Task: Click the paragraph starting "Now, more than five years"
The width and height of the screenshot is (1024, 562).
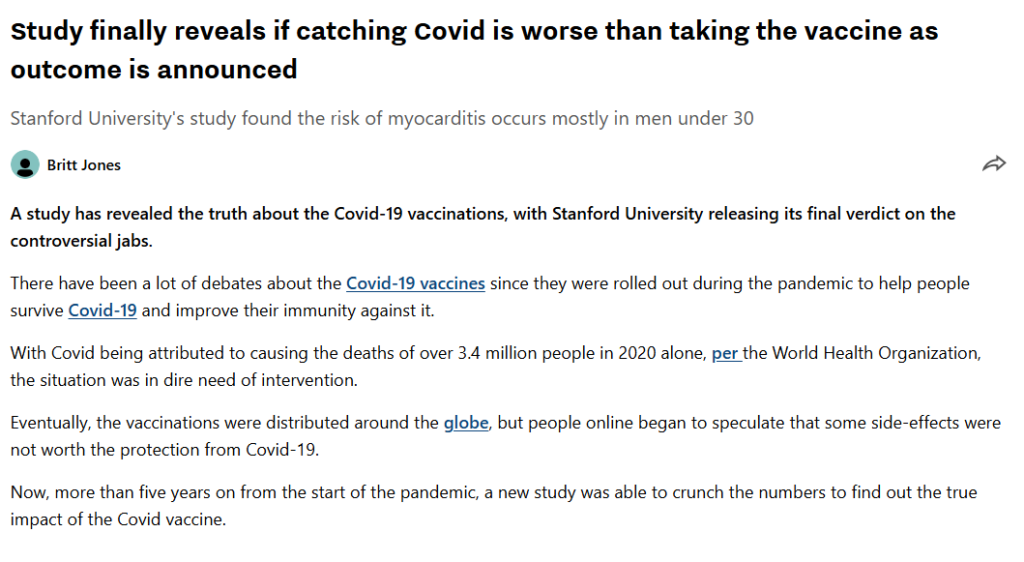Action: [300, 493]
